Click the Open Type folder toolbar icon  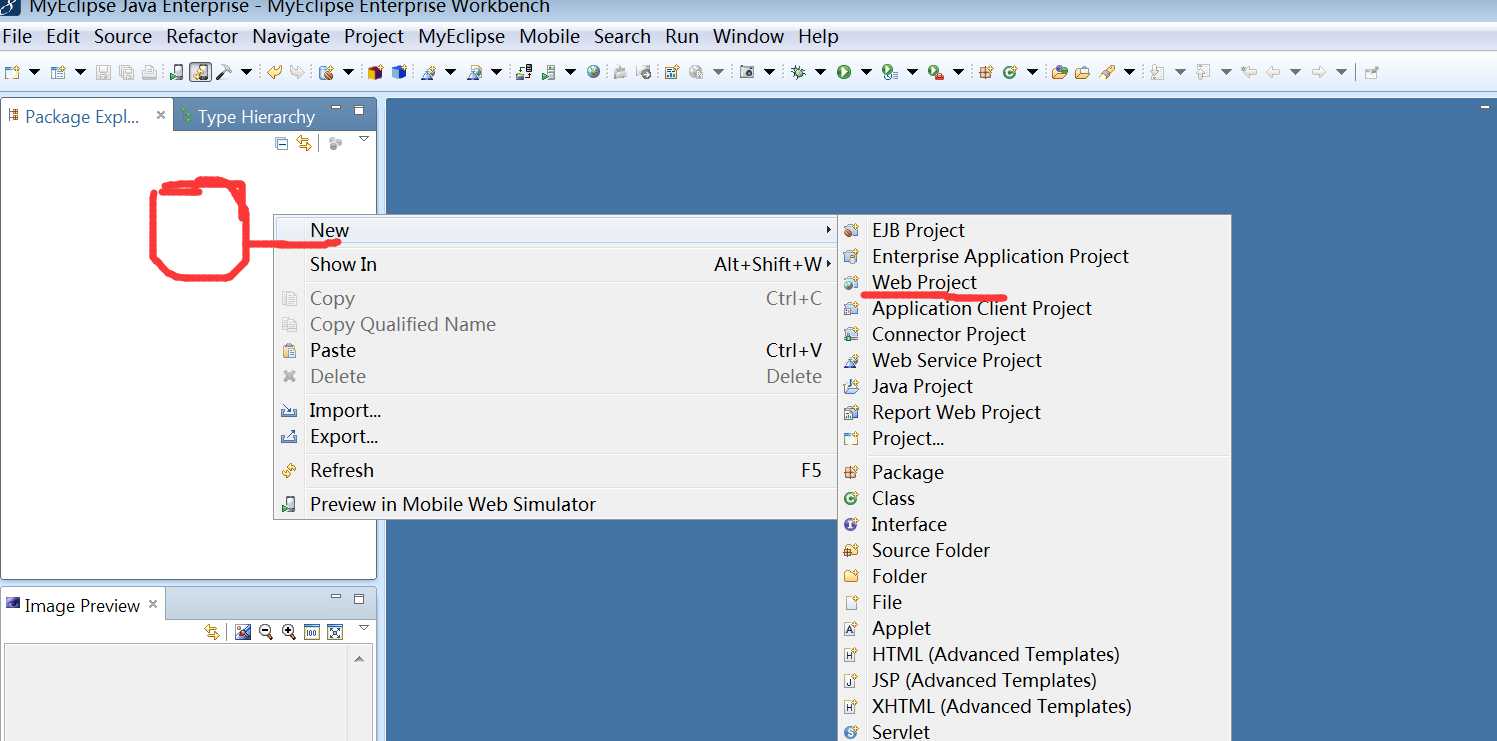click(1059, 72)
